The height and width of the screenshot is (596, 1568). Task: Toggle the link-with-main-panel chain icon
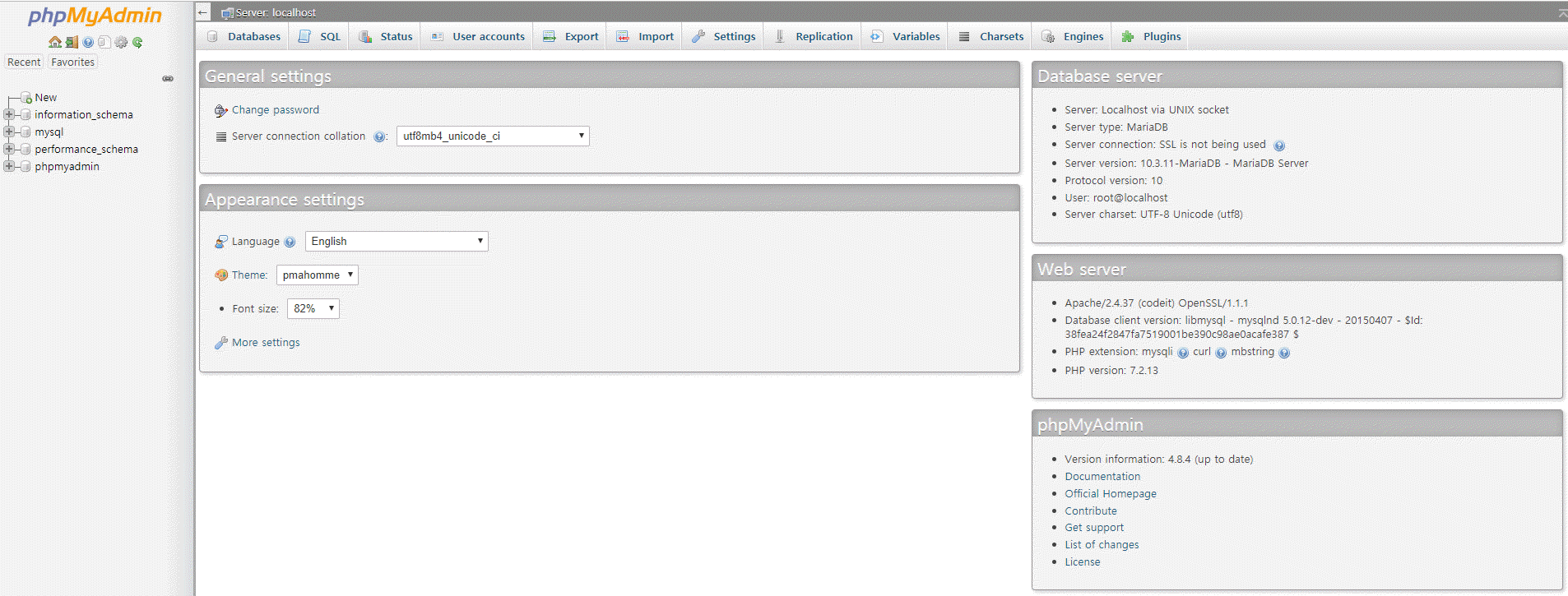click(168, 79)
